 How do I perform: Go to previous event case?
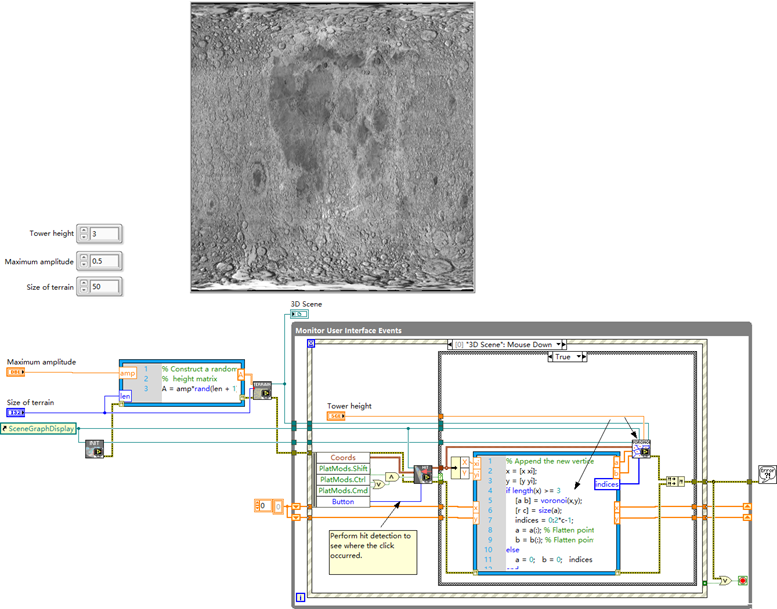[450, 344]
